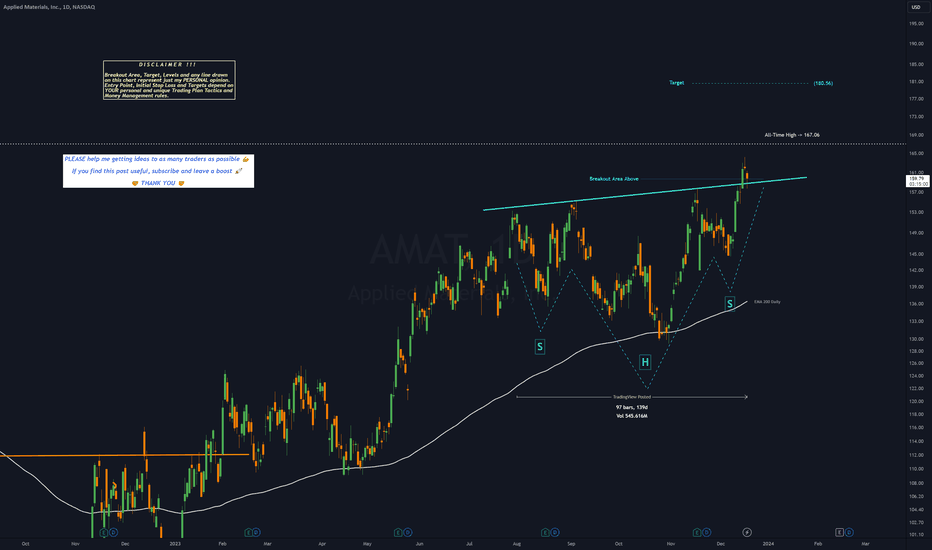932x550 pixels.
Task: Click the Breakout Area Above label
Action: [614, 178]
